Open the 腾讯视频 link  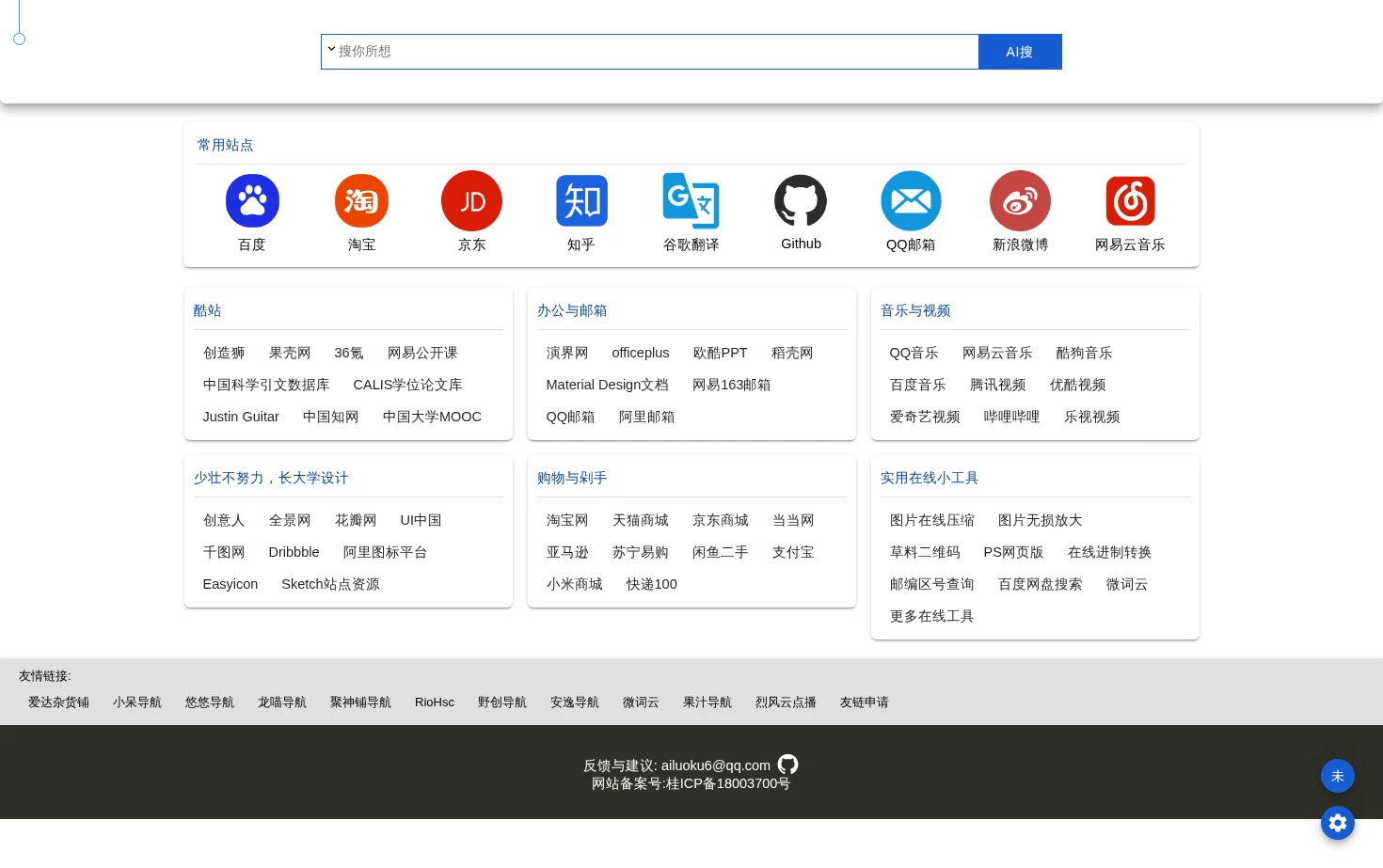(x=998, y=385)
